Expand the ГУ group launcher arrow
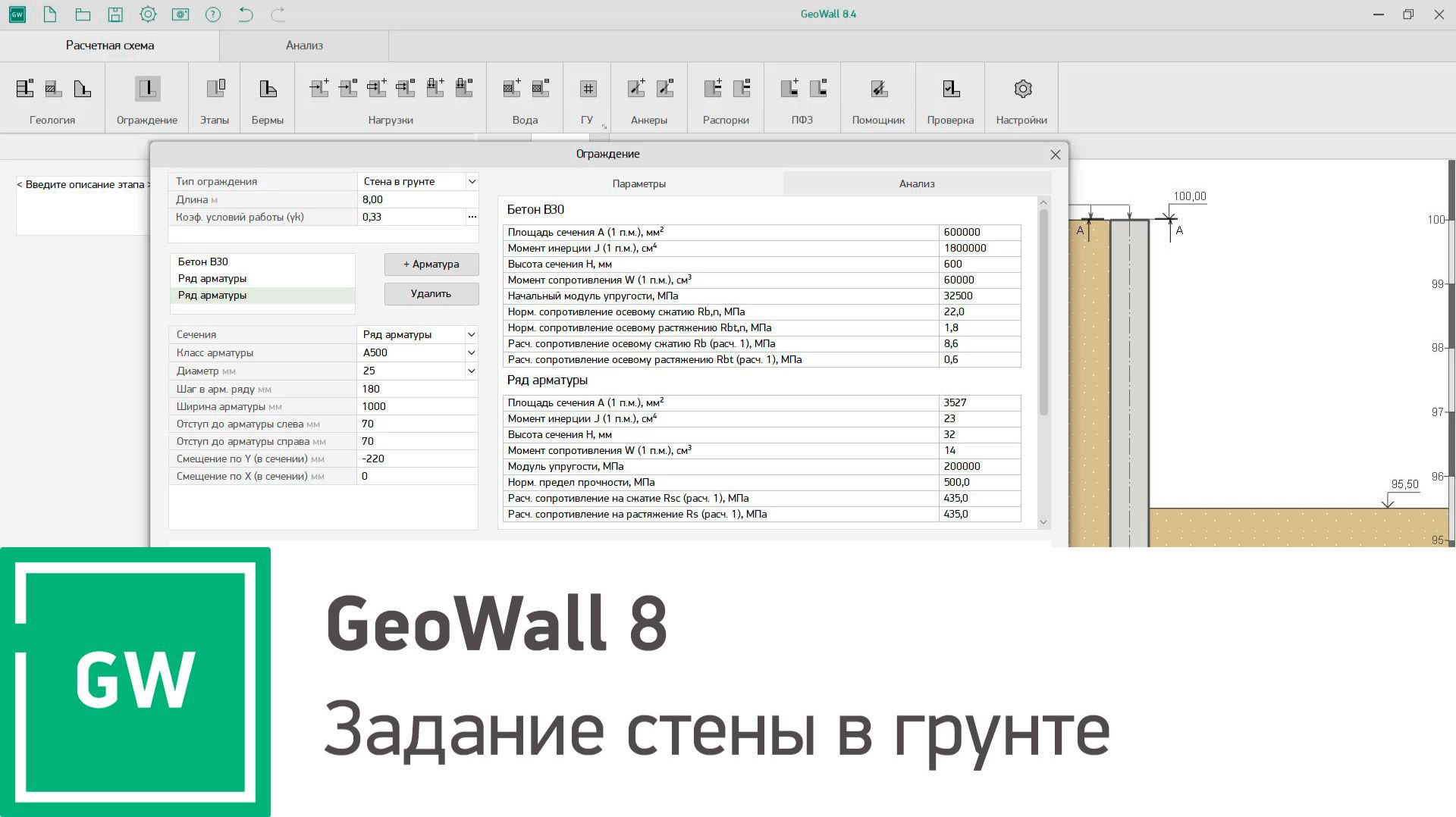Screen dimensions: 1456x817 (x=604, y=127)
